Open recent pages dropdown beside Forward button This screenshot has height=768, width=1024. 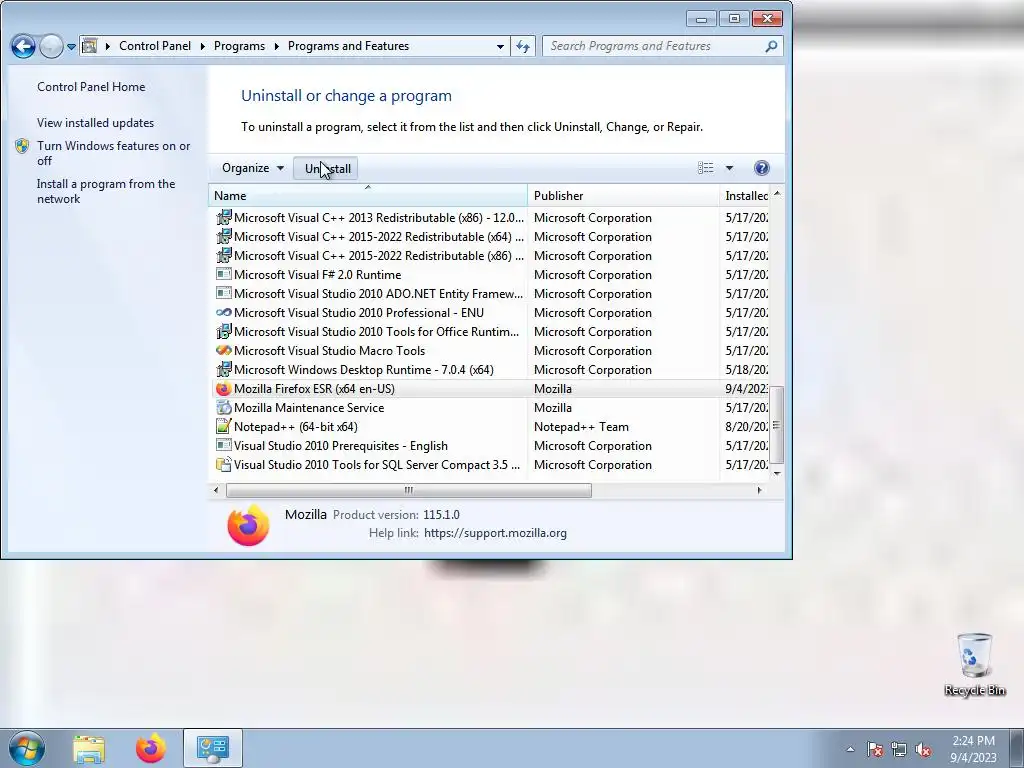click(x=71, y=46)
